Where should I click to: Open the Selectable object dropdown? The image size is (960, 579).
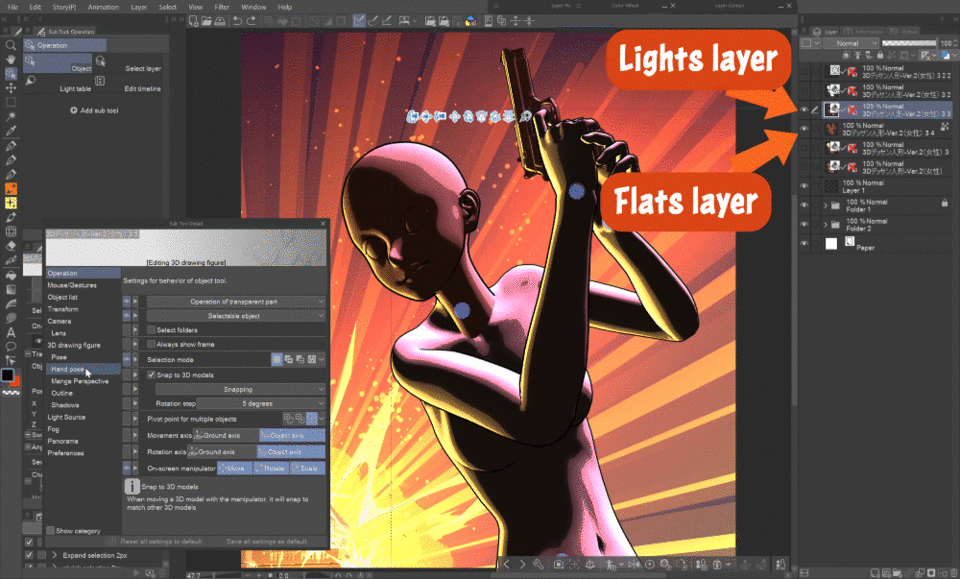[236, 316]
